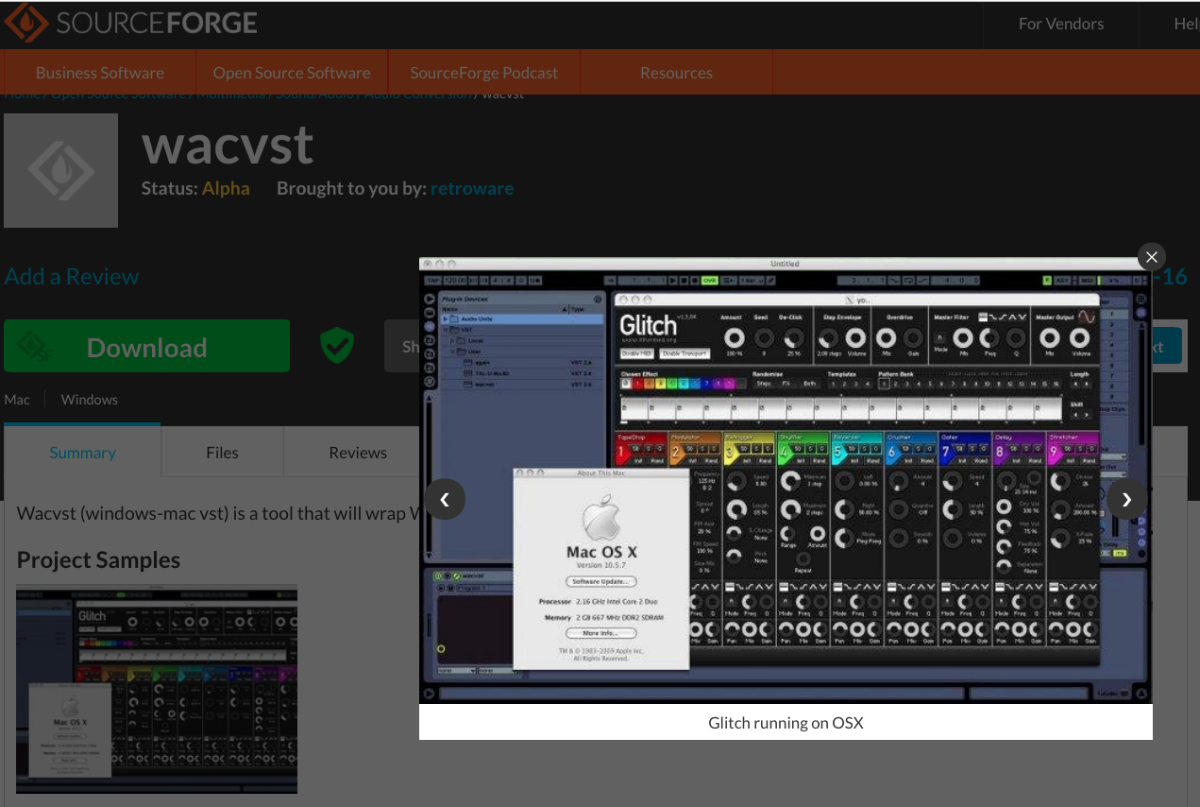This screenshot has width=1200, height=807.
Task: Close the screenshot lightbox with X
Action: 1151,257
